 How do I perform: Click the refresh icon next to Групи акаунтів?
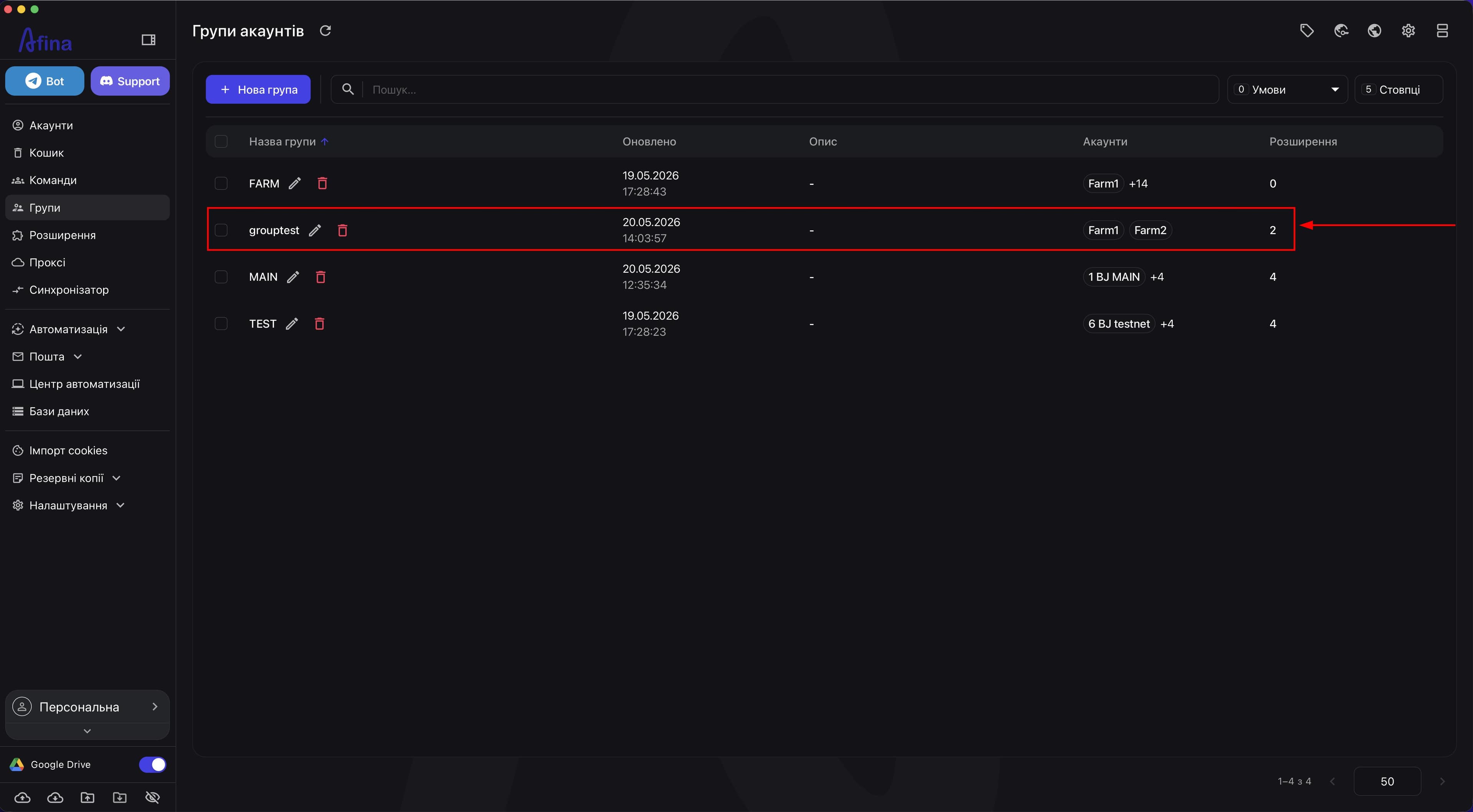tap(325, 31)
